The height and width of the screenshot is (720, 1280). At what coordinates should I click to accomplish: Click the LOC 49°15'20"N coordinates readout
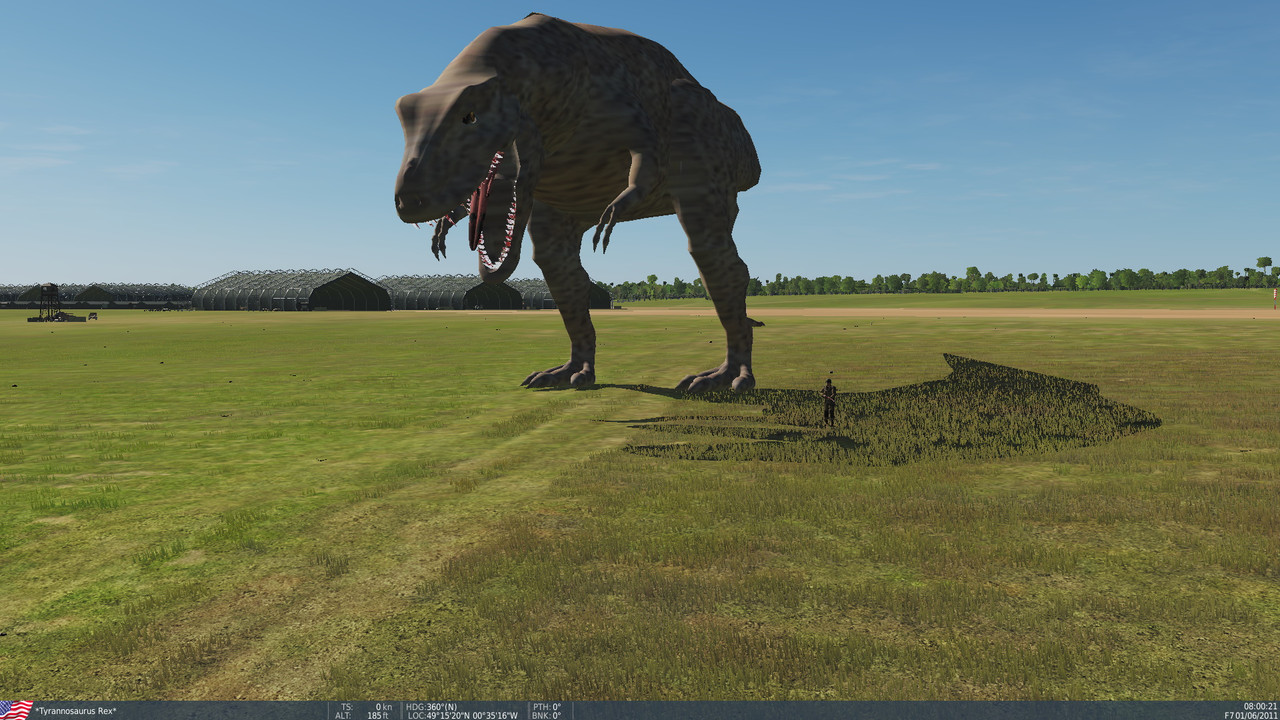pyautogui.click(x=462, y=715)
